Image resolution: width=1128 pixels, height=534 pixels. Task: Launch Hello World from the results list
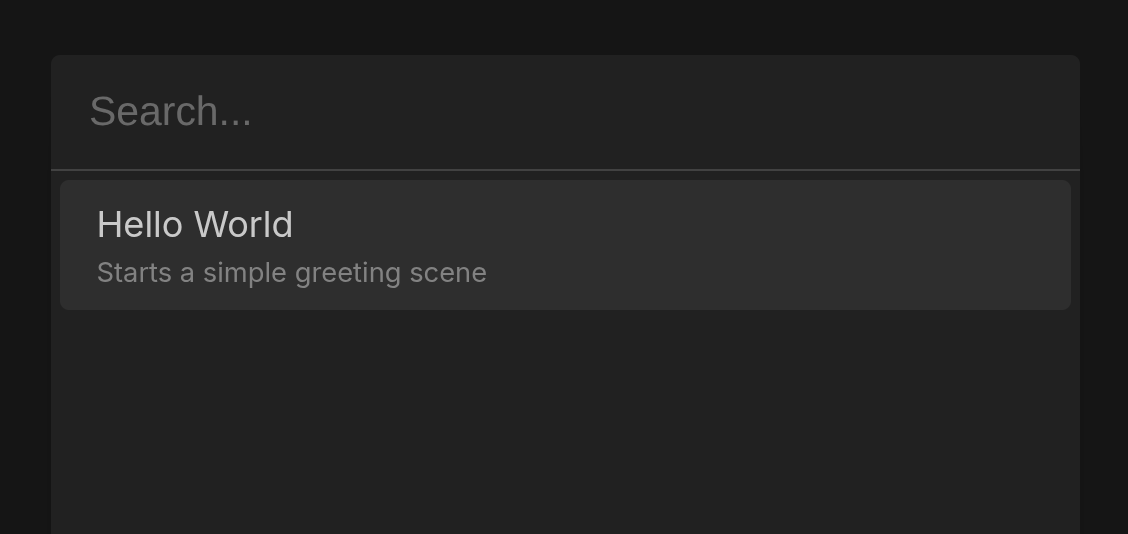[x=565, y=245]
